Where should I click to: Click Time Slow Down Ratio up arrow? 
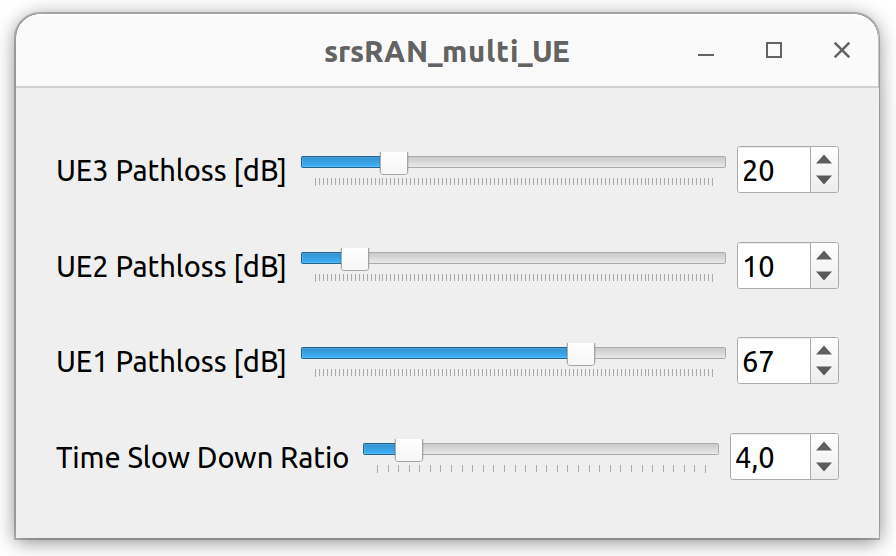point(823,446)
